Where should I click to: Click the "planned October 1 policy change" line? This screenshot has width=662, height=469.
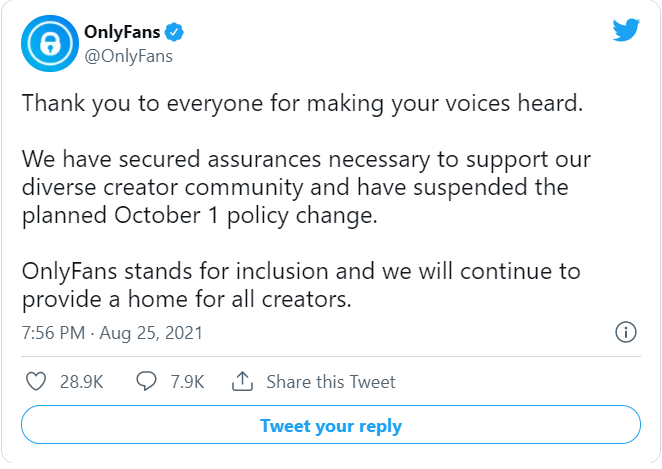tap(199, 216)
